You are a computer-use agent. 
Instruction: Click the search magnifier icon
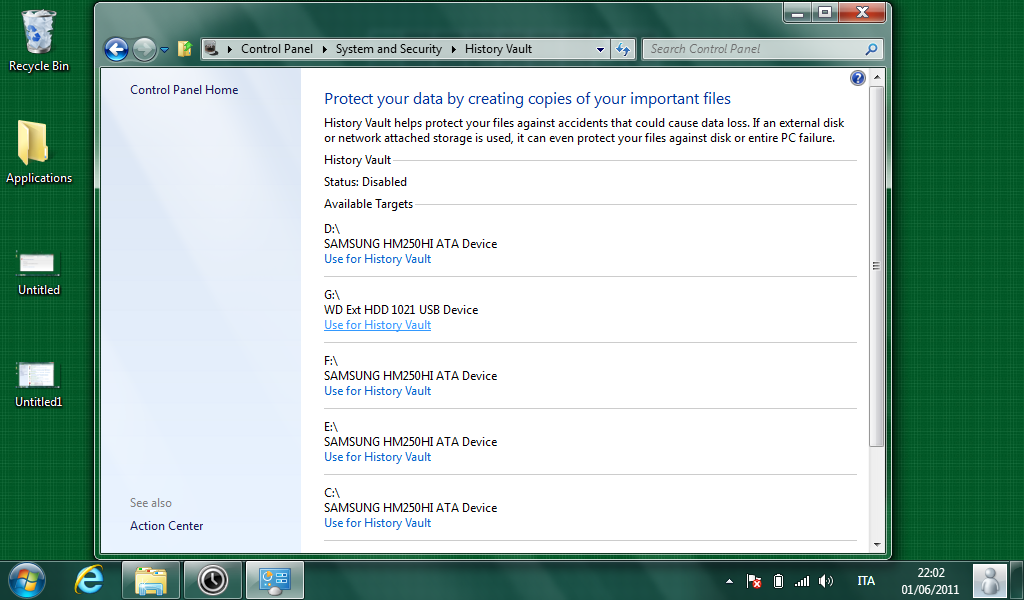click(x=871, y=49)
